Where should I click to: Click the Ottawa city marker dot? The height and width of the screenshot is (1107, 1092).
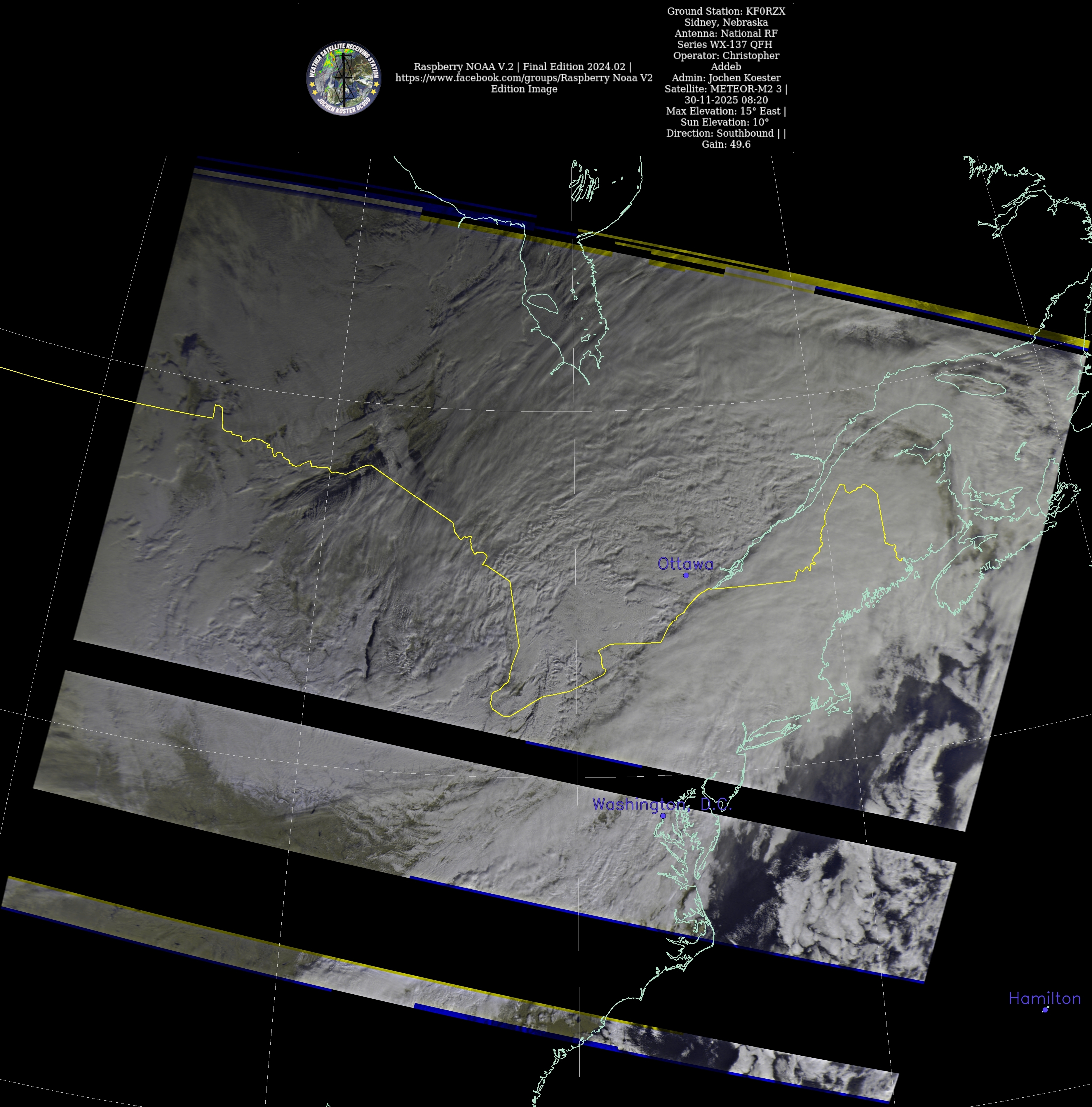pyautogui.click(x=686, y=575)
